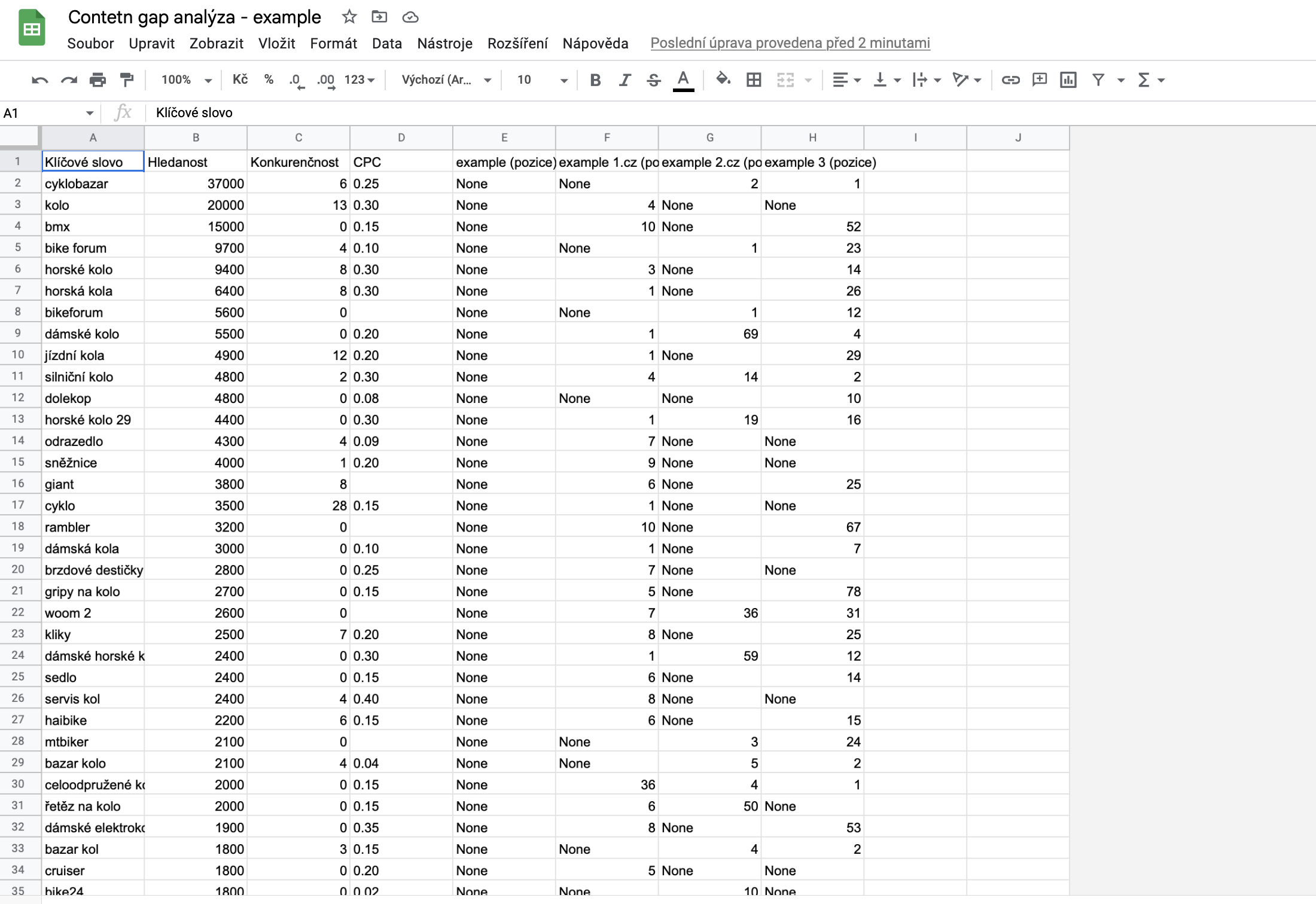Format as percent with % button
The image size is (1316, 904).
(x=269, y=80)
